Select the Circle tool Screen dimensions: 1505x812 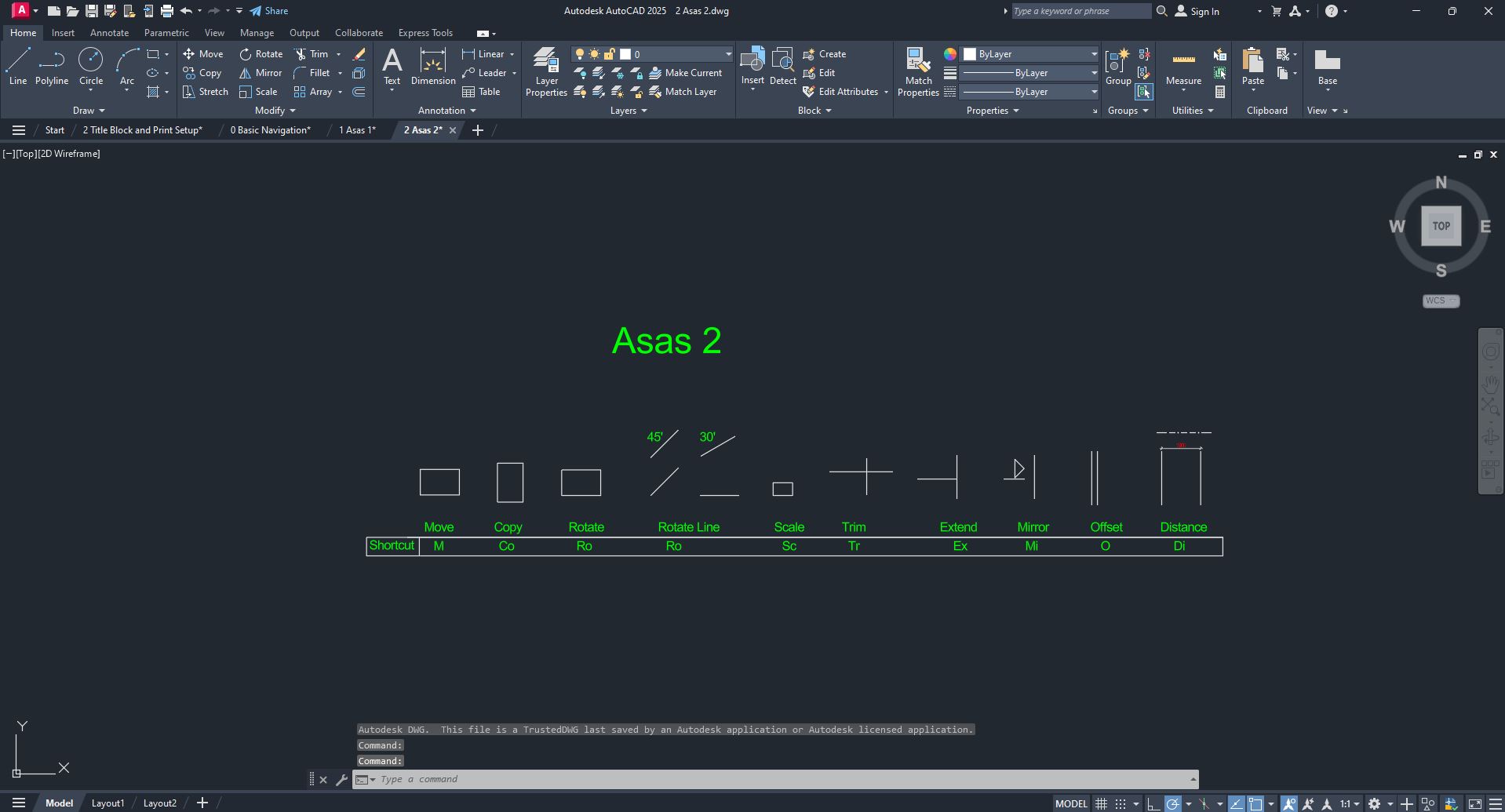91,66
